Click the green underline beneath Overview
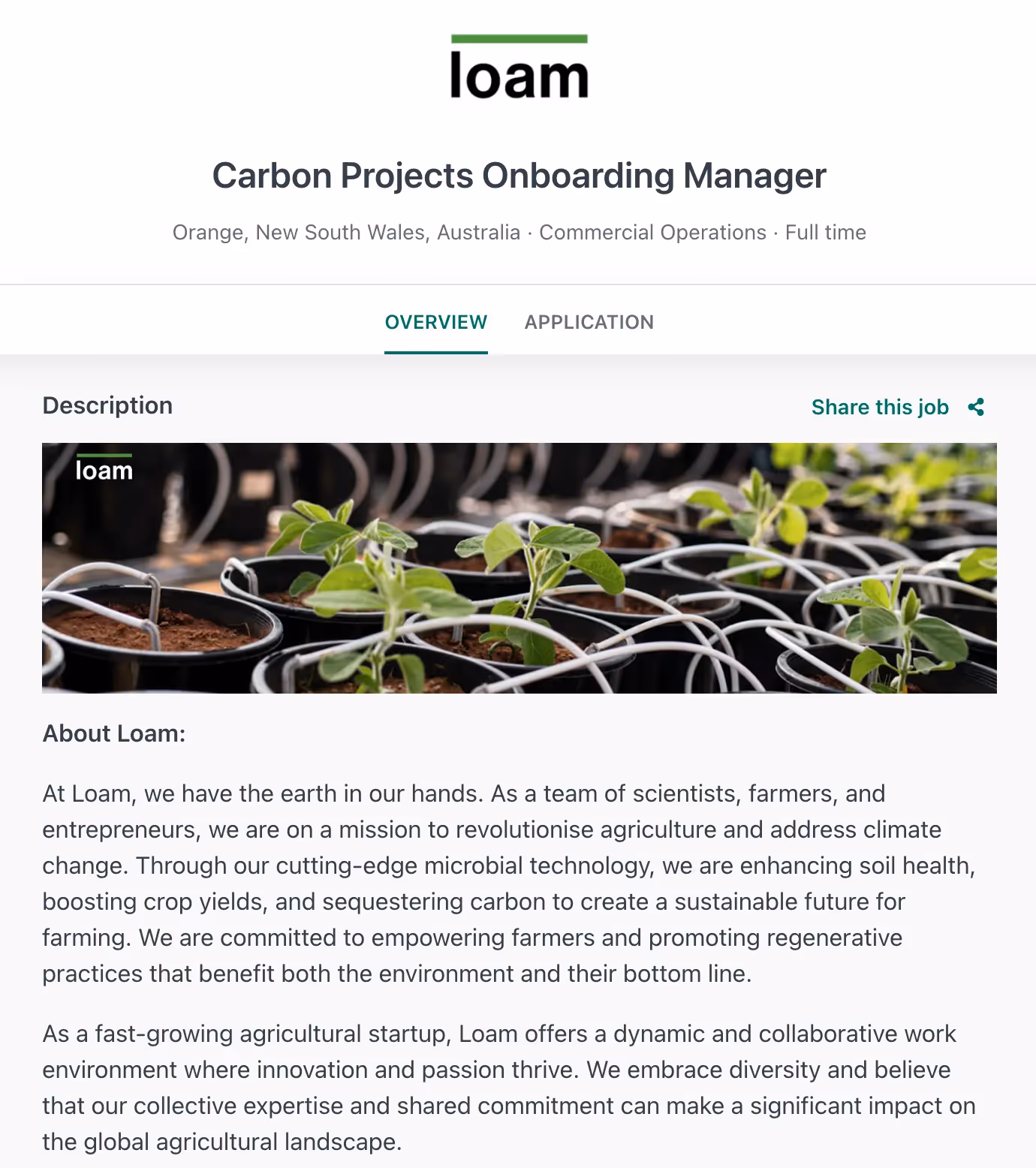The height and width of the screenshot is (1168, 1036). click(x=435, y=349)
